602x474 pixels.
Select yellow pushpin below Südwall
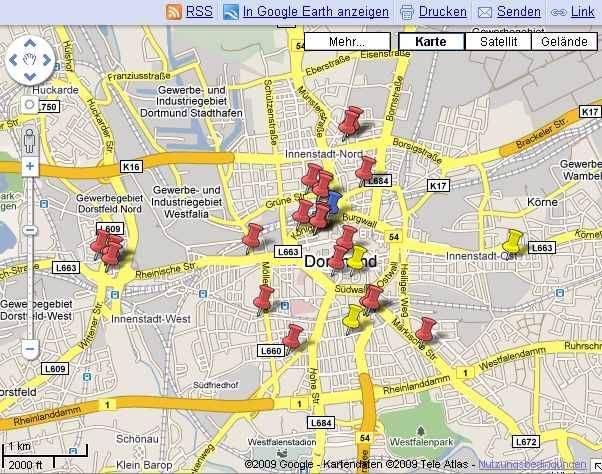coord(351,318)
